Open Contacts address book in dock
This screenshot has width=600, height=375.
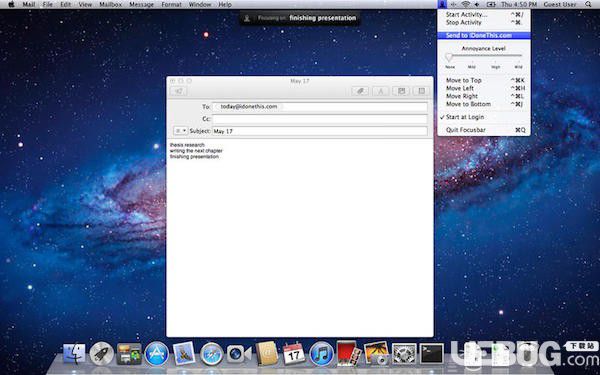pos(267,353)
